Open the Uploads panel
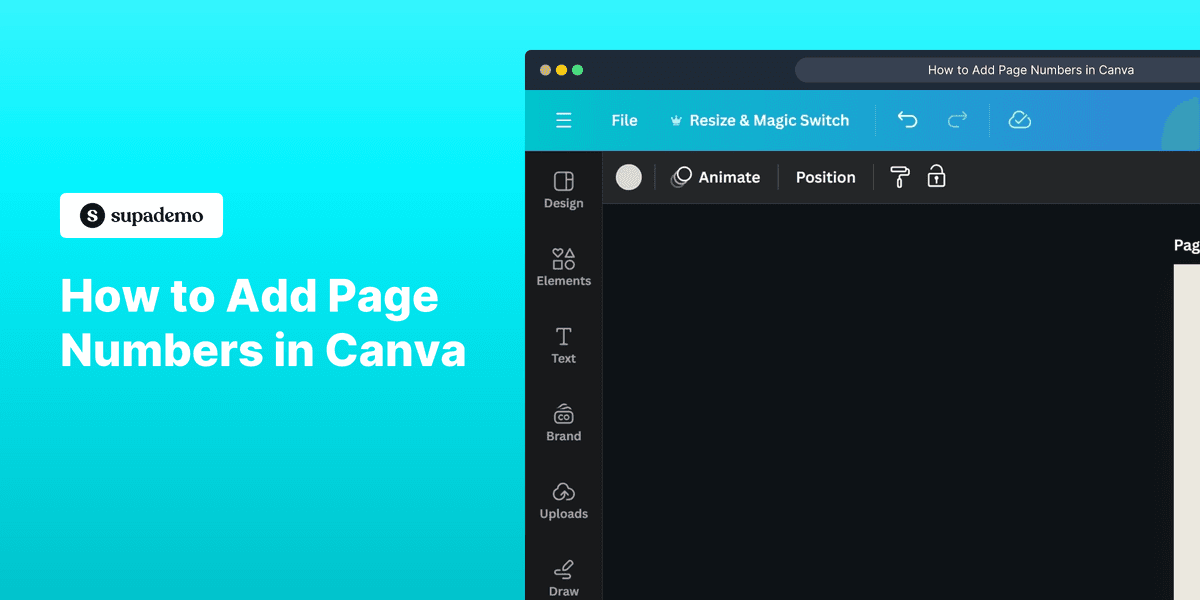 click(563, 500)
